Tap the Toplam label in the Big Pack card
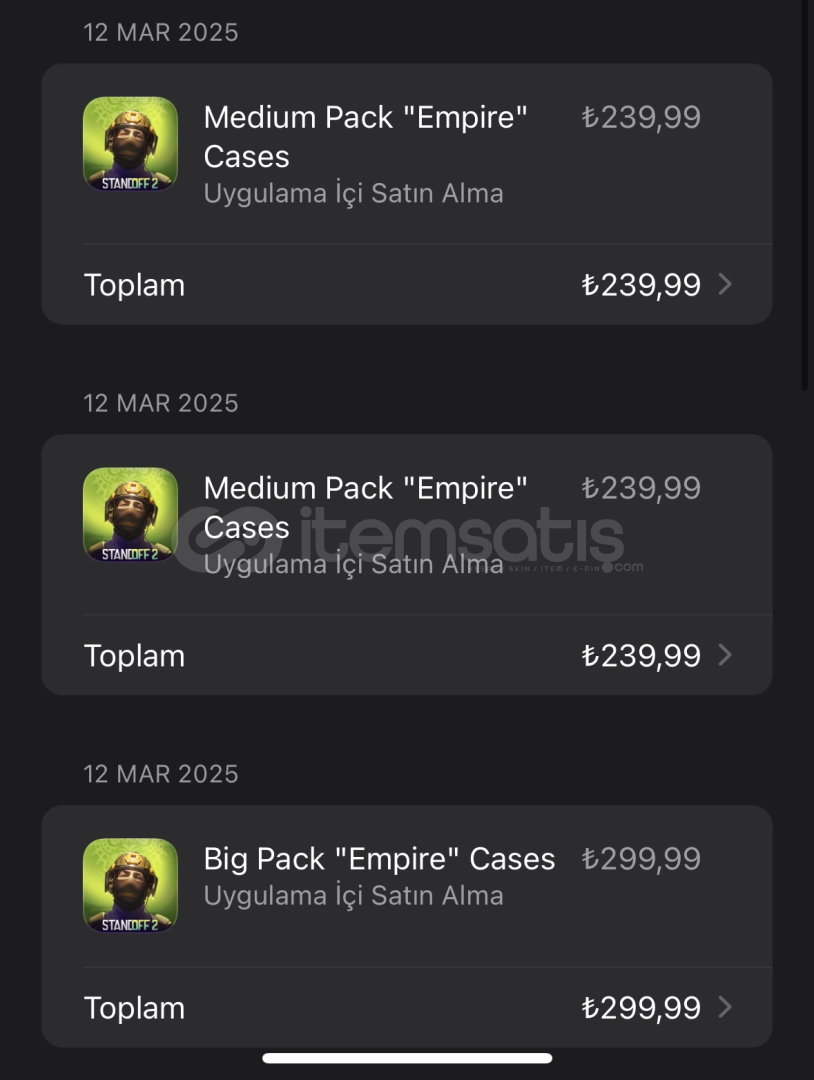 pyautogui.click(x=134, y=1008)
